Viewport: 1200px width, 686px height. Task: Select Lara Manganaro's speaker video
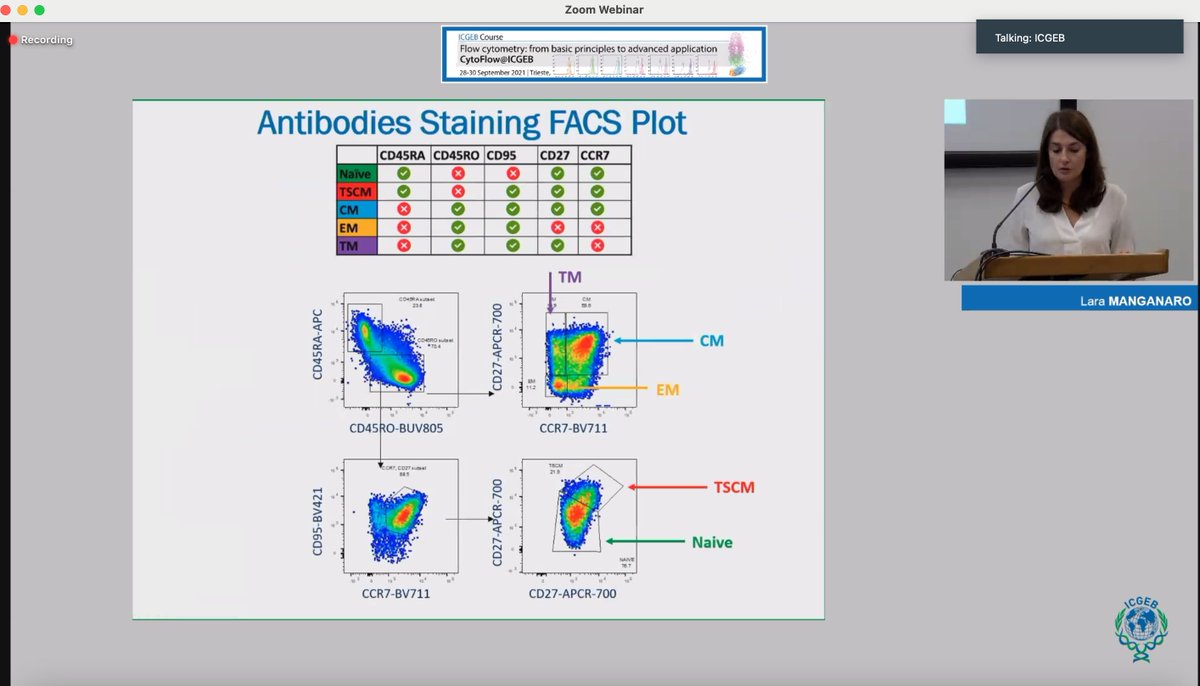[x=1069, y=190]
